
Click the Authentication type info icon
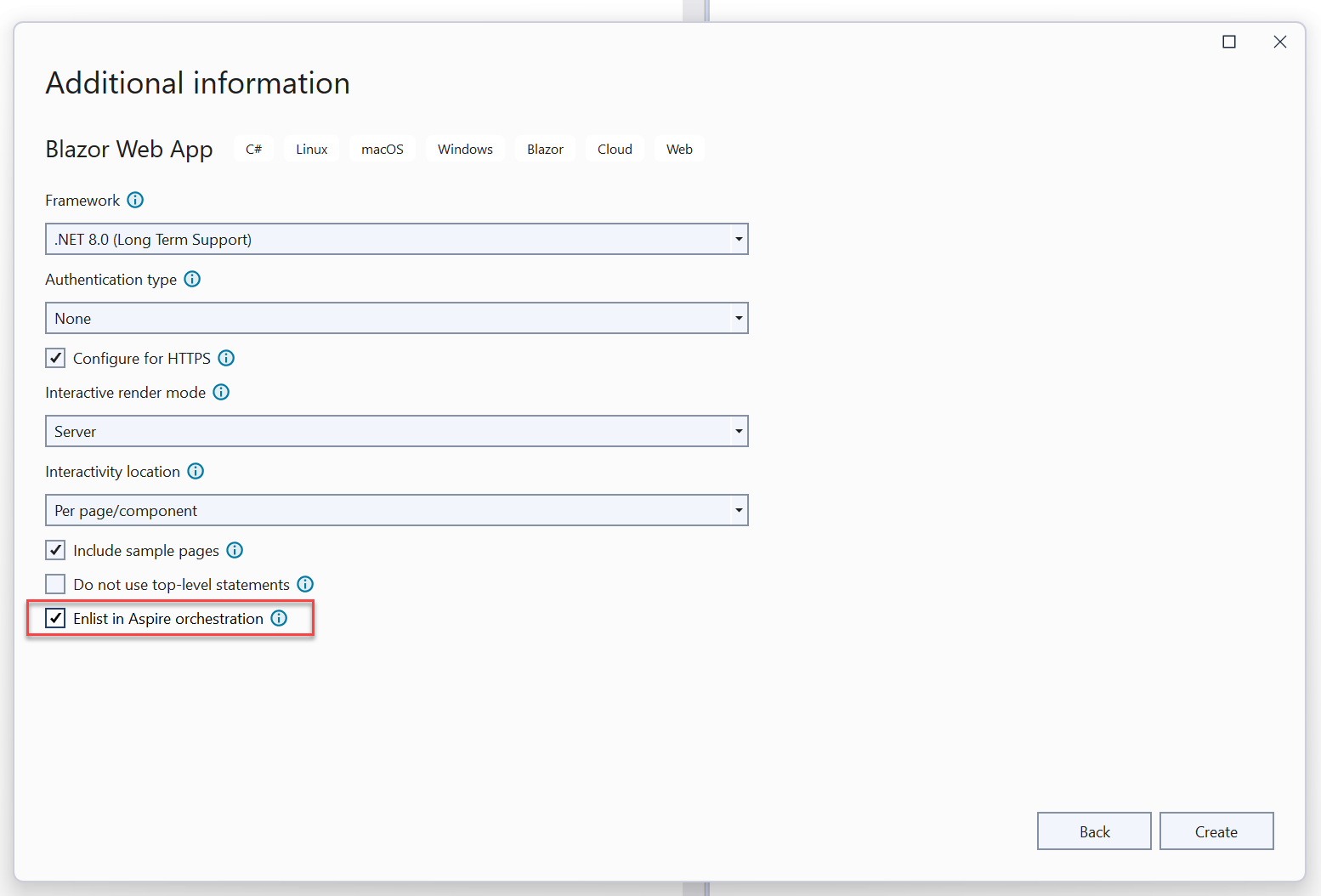(x=192, y=279)
